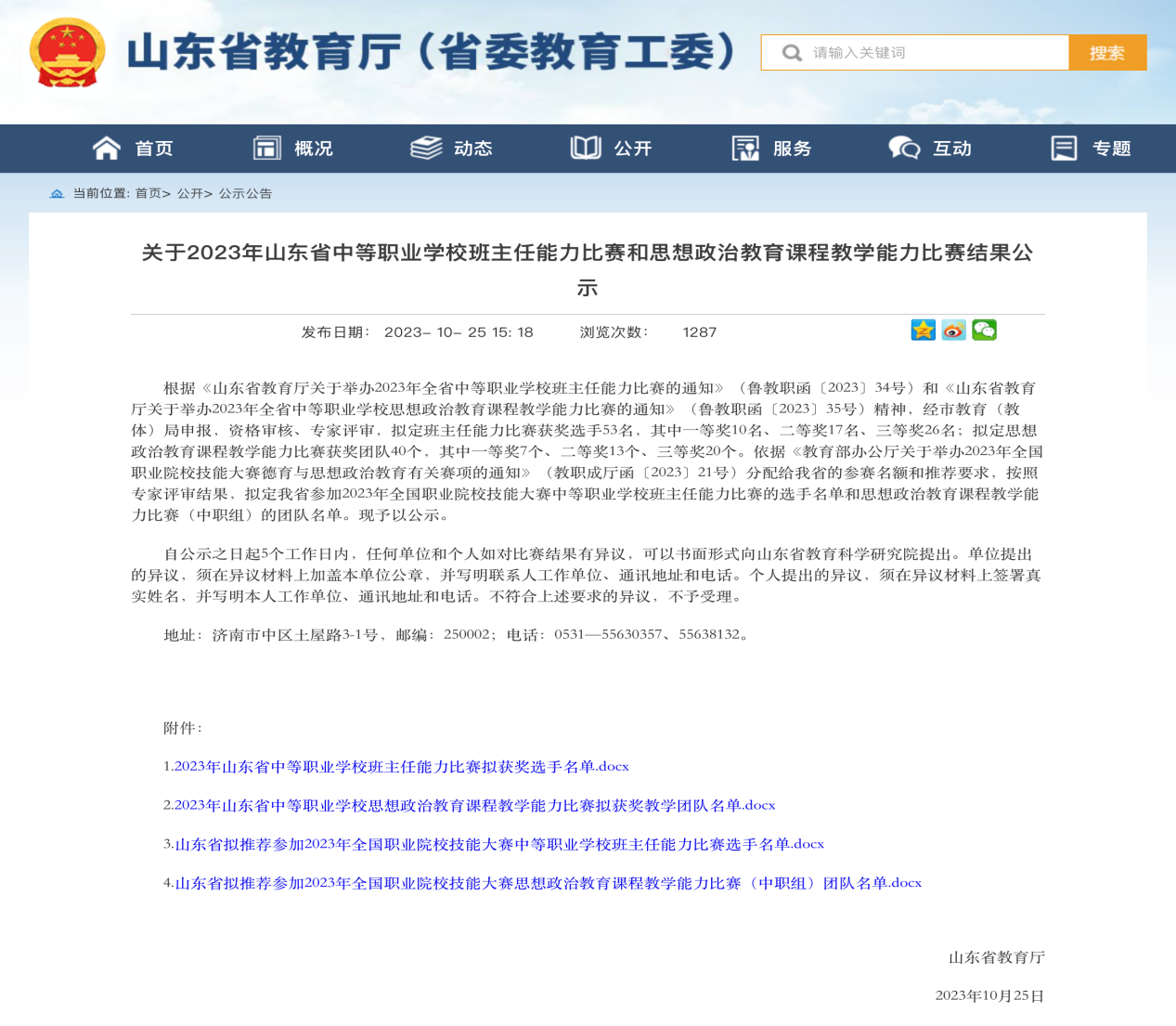Screen dimensions: 1176x1026
Task: Open attachment 3 班主任能力比赛选手名单.docx
Action: point(499,845)
